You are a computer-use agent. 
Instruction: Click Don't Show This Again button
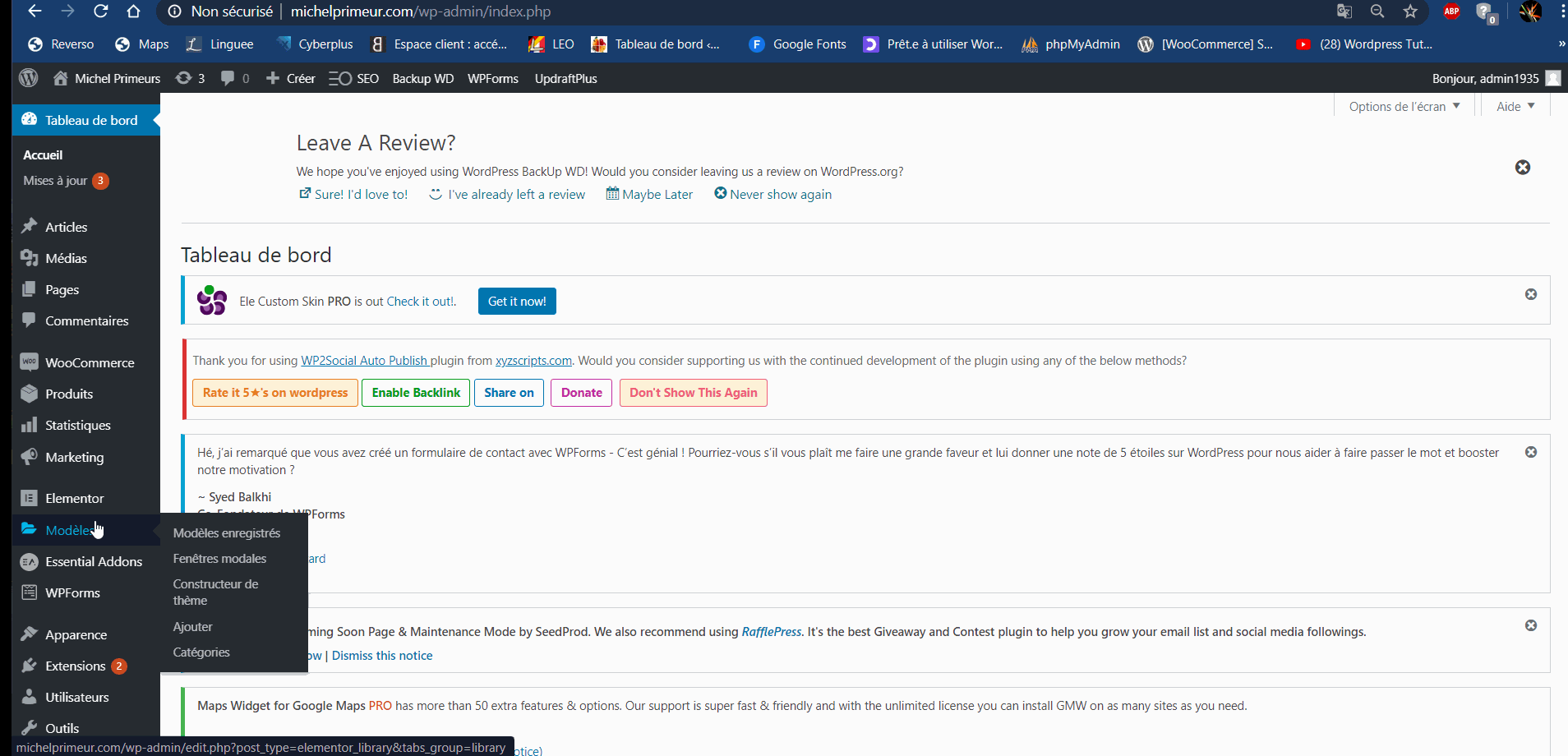pos(694,393)
